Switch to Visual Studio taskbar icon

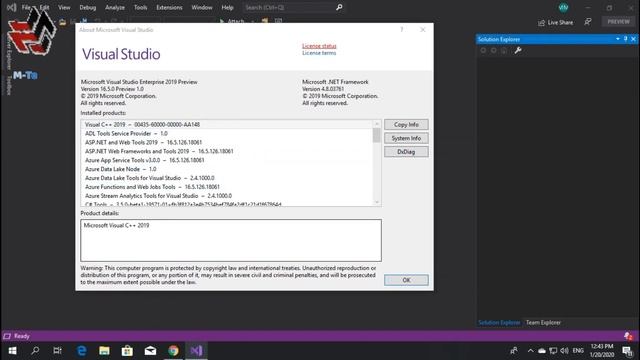196,351
